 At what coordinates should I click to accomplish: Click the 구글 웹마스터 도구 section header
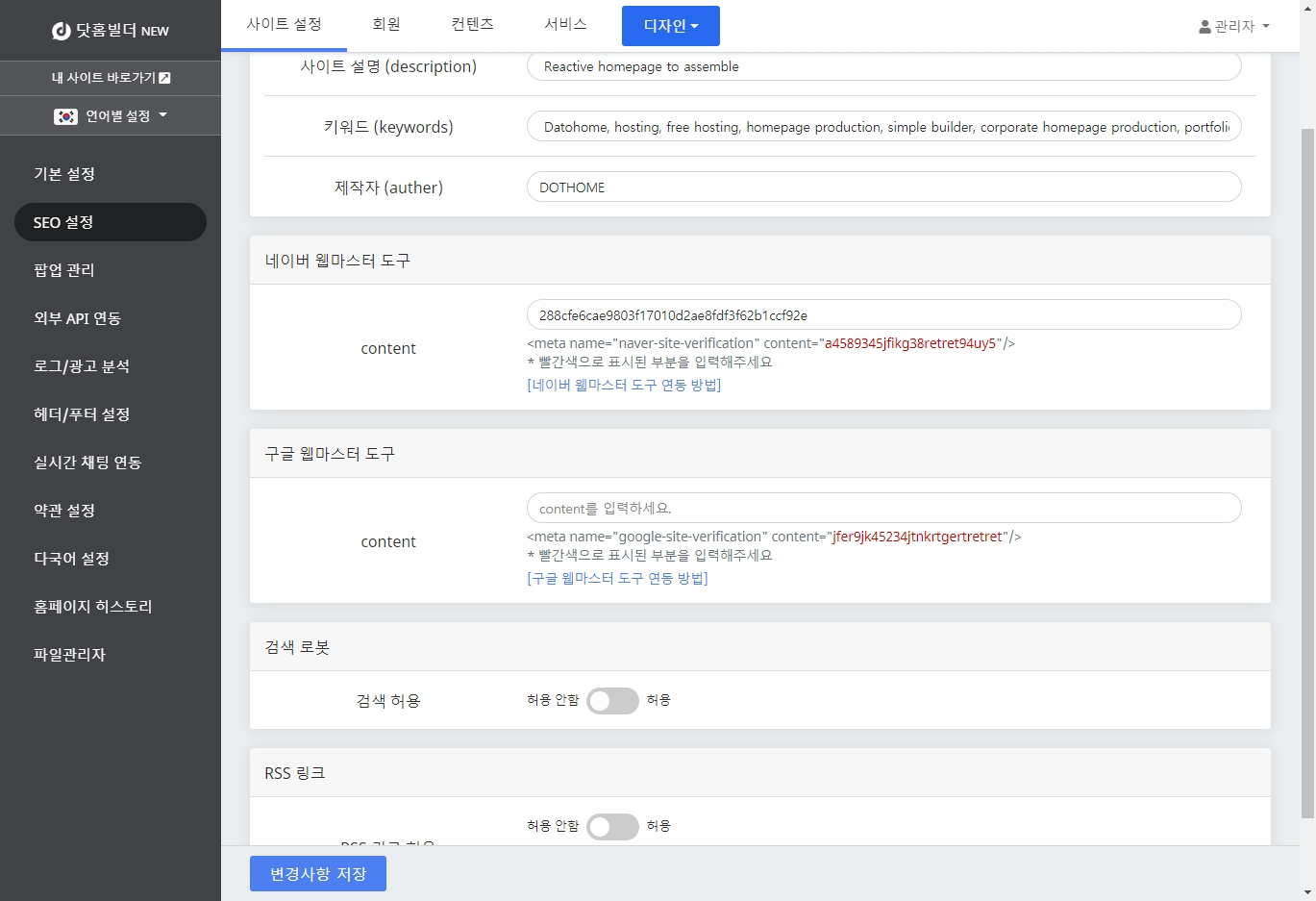click(x=760, y=454)
